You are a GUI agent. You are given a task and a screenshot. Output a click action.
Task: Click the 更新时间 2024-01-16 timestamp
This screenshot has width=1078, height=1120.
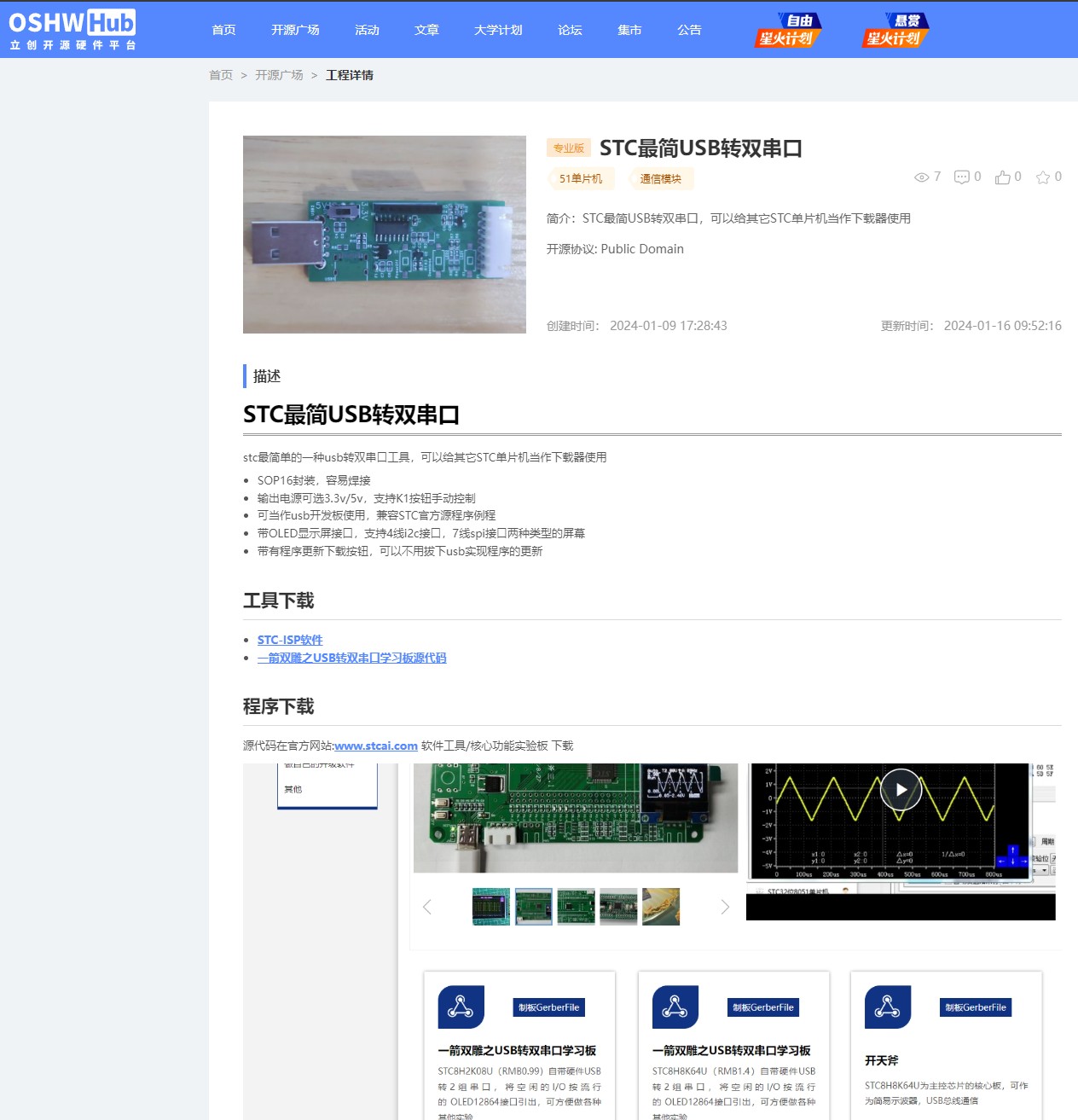[x=971, y=326]
